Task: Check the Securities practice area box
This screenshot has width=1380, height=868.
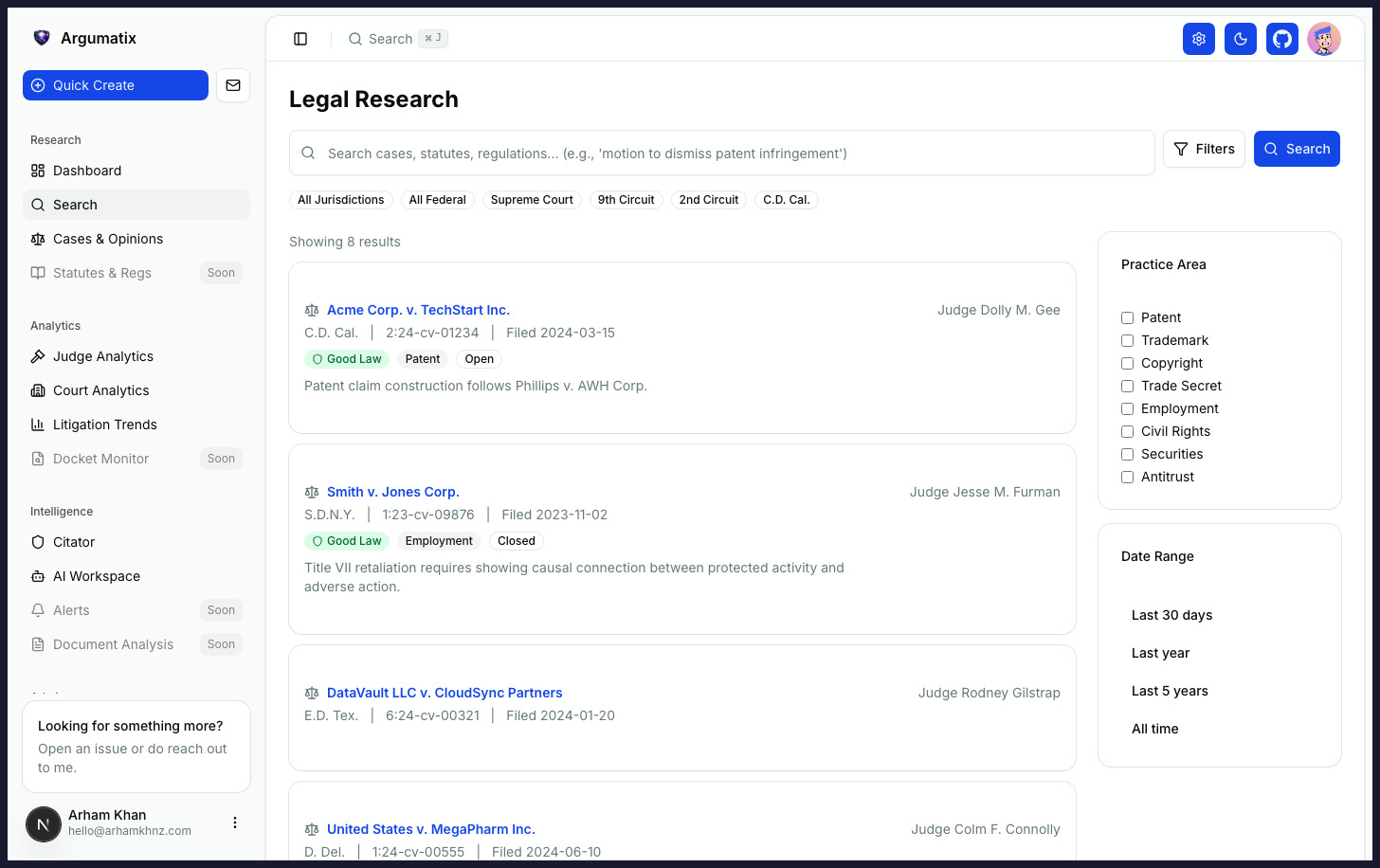Action: pyautogui.click(x=1127, y=454)
